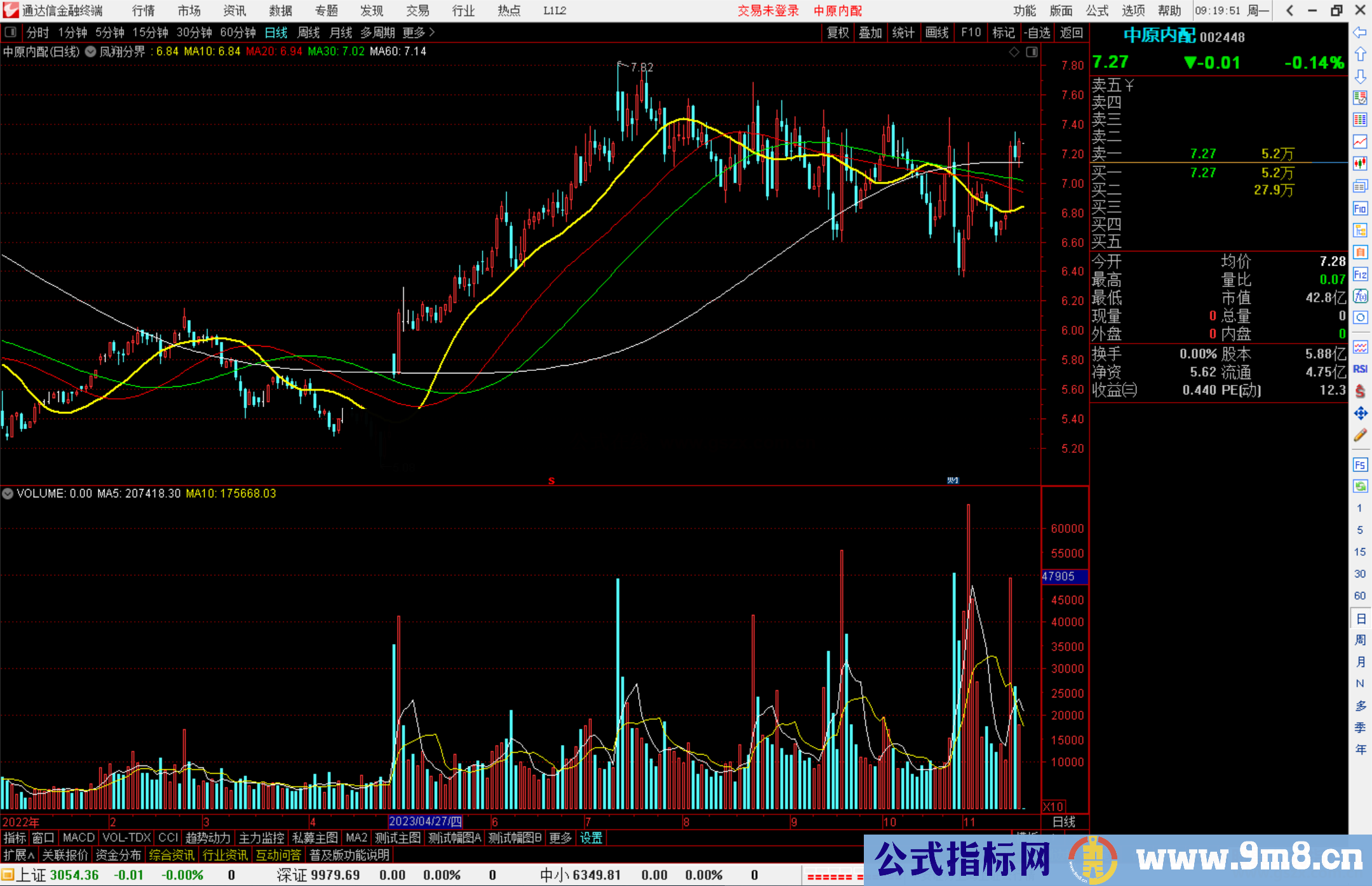
Task: Open the intraday line chart icon
Action: click(x=1360, y=142)
